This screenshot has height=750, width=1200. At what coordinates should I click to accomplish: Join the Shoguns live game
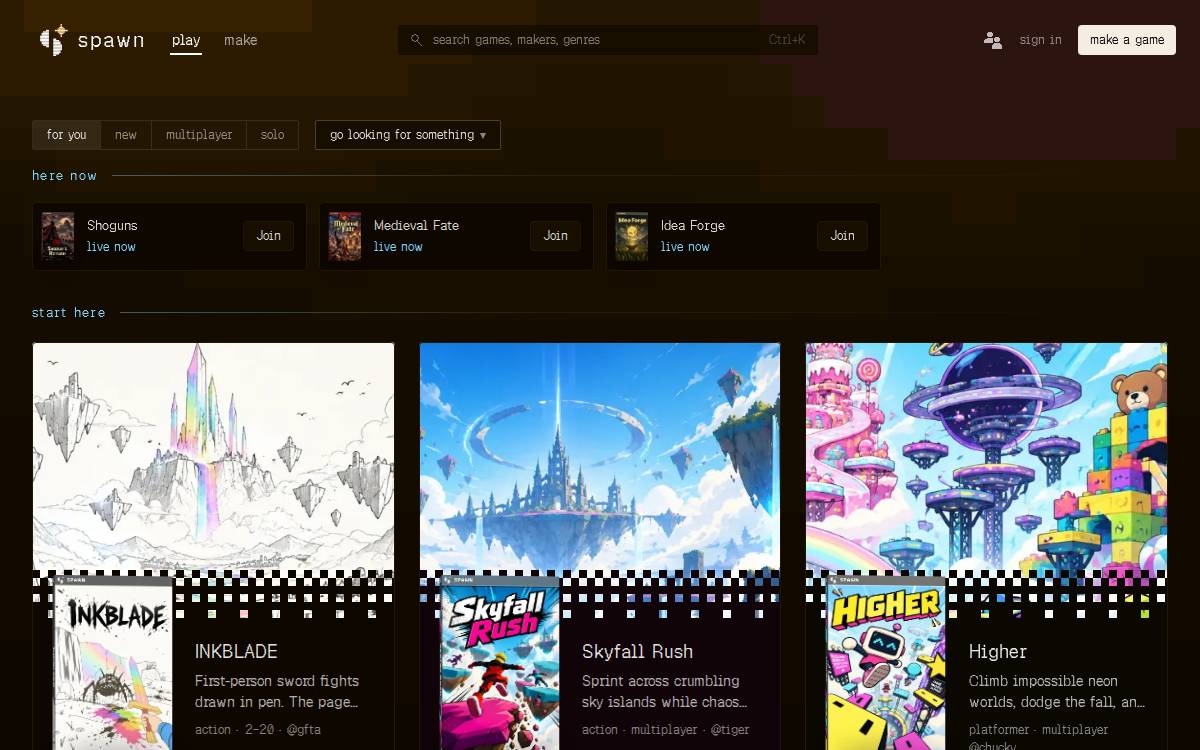(268, 236)
